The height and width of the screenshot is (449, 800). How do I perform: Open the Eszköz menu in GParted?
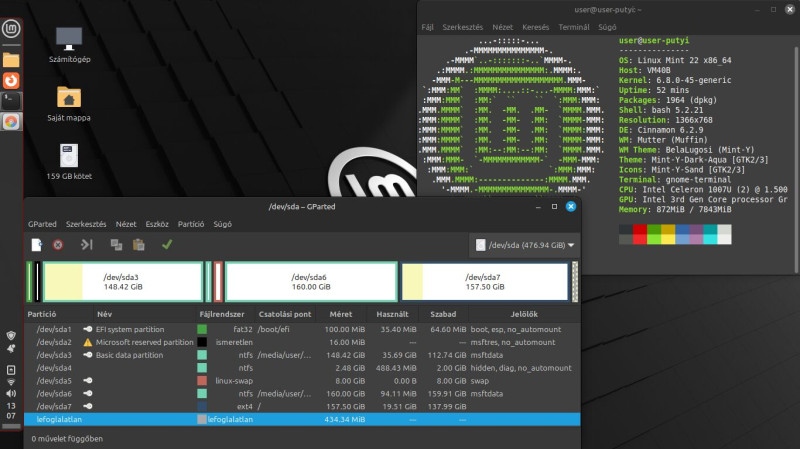(157, 224)
